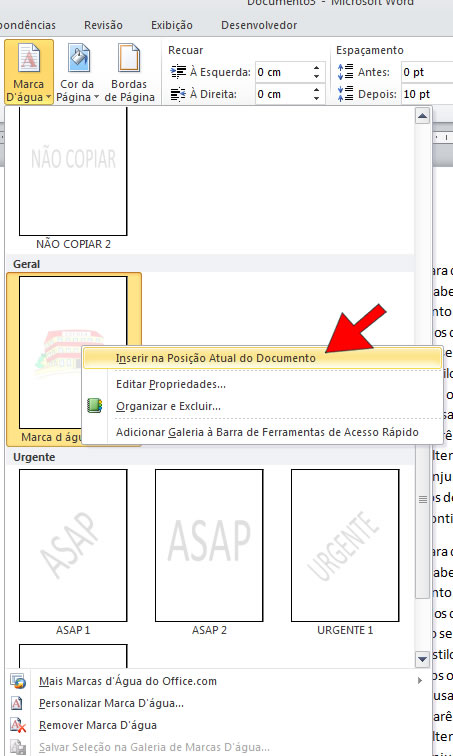Image resolution: width=453 pixels, height=756 pixels.
Task: Click the Organizar e Excluir notebook icon
Action: [94, 405]
